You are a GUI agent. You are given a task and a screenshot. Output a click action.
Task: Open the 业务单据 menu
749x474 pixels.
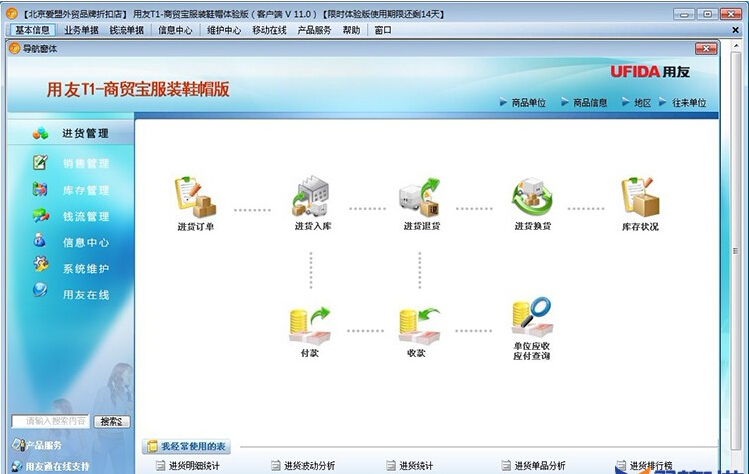[x=81, y=30]
